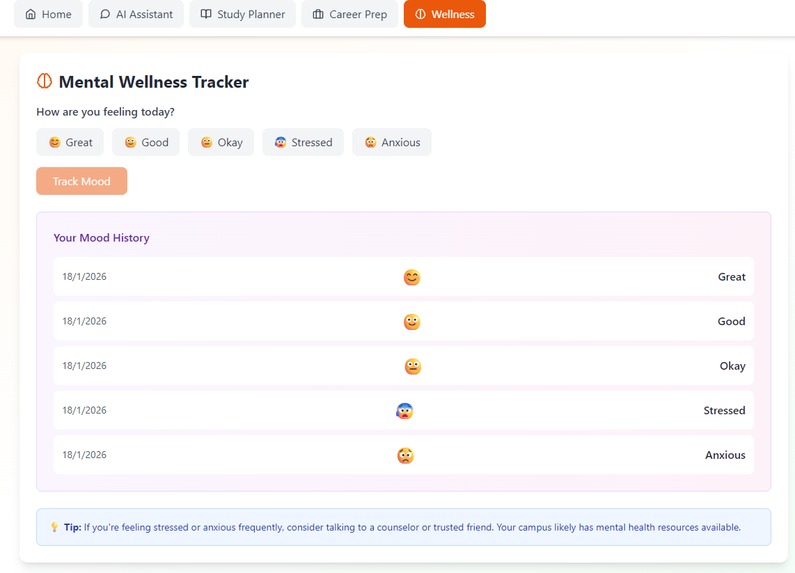Click the brain icon beside Mental Wellness Tracker
Viewport: 795px width, 573px height.
(45, 81)
